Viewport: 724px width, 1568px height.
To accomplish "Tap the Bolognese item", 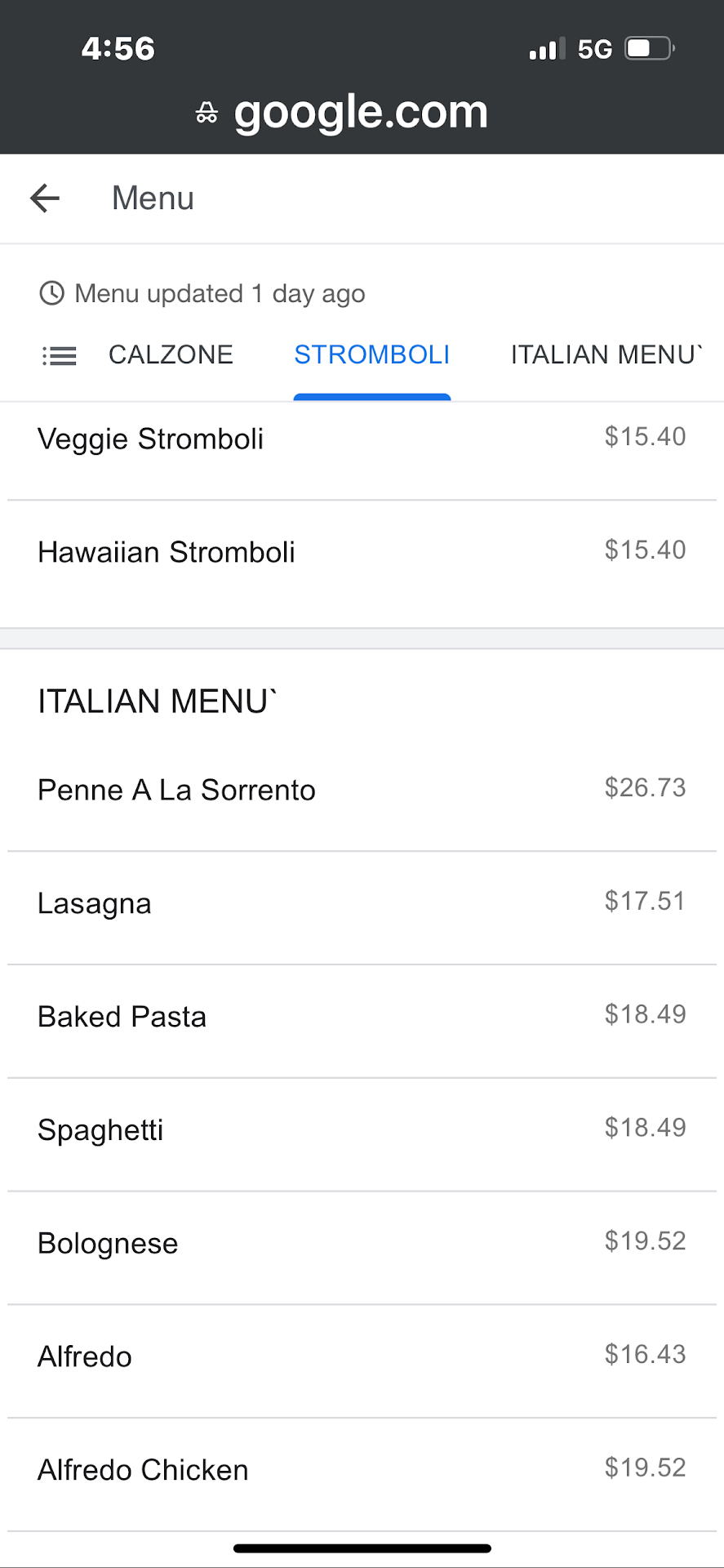I will 108,1244.
